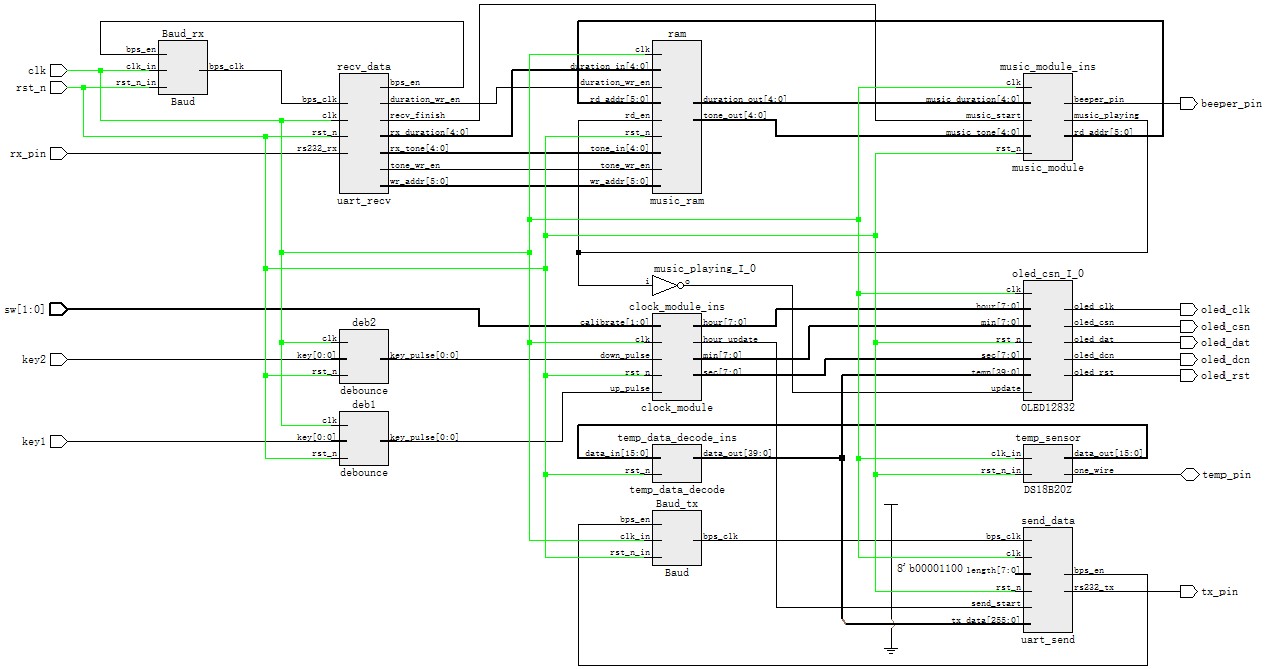Select the Baud_rx module block

coord(183,67)
